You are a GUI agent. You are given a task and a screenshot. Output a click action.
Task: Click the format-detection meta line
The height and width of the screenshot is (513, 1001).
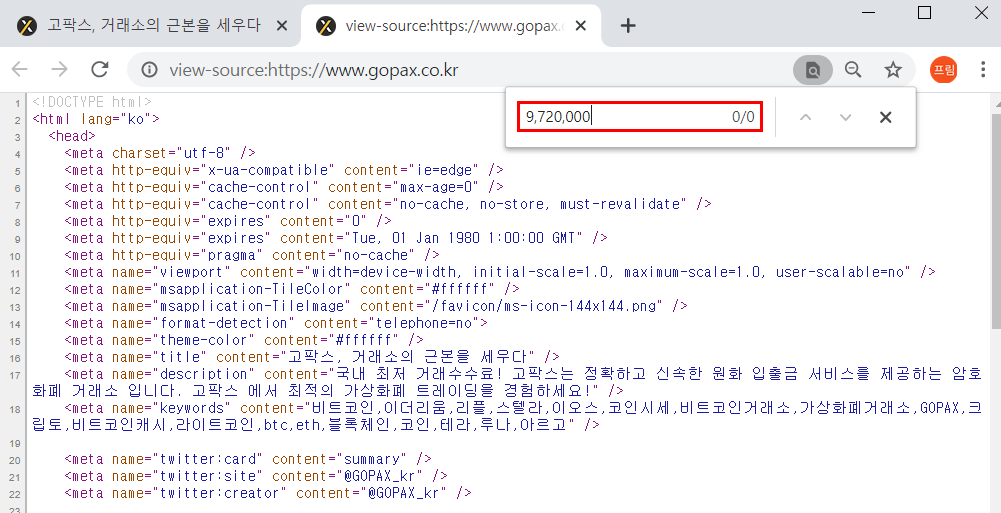click(276, 323)
